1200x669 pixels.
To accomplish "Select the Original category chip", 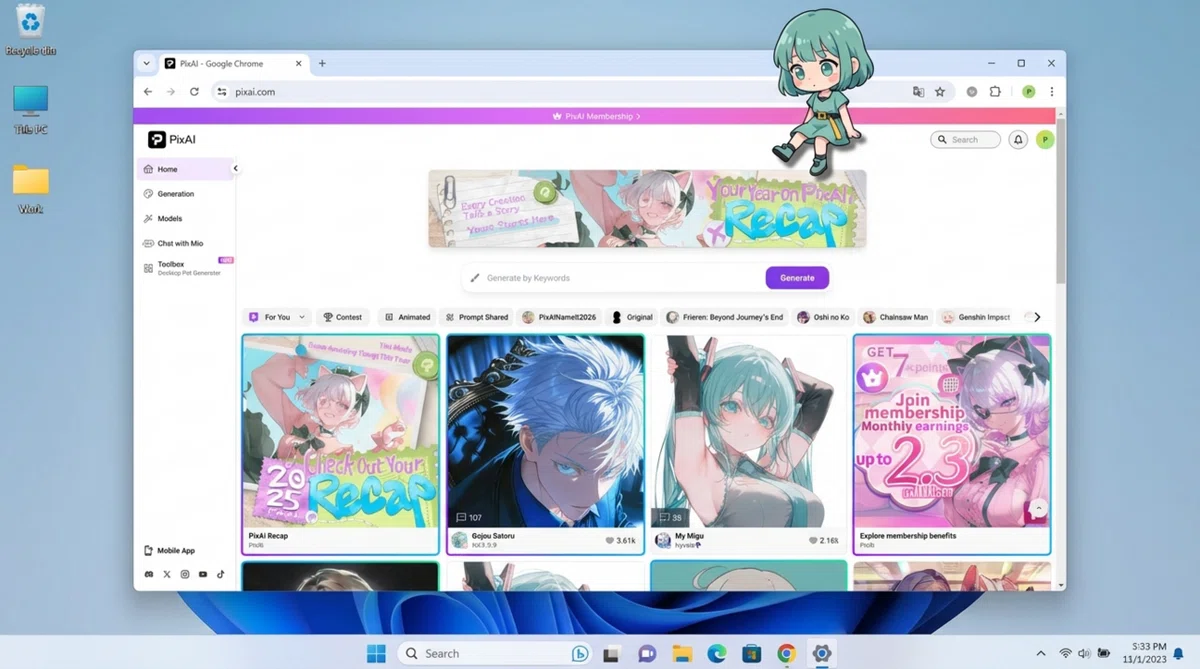I will click(x=632, y=317).
